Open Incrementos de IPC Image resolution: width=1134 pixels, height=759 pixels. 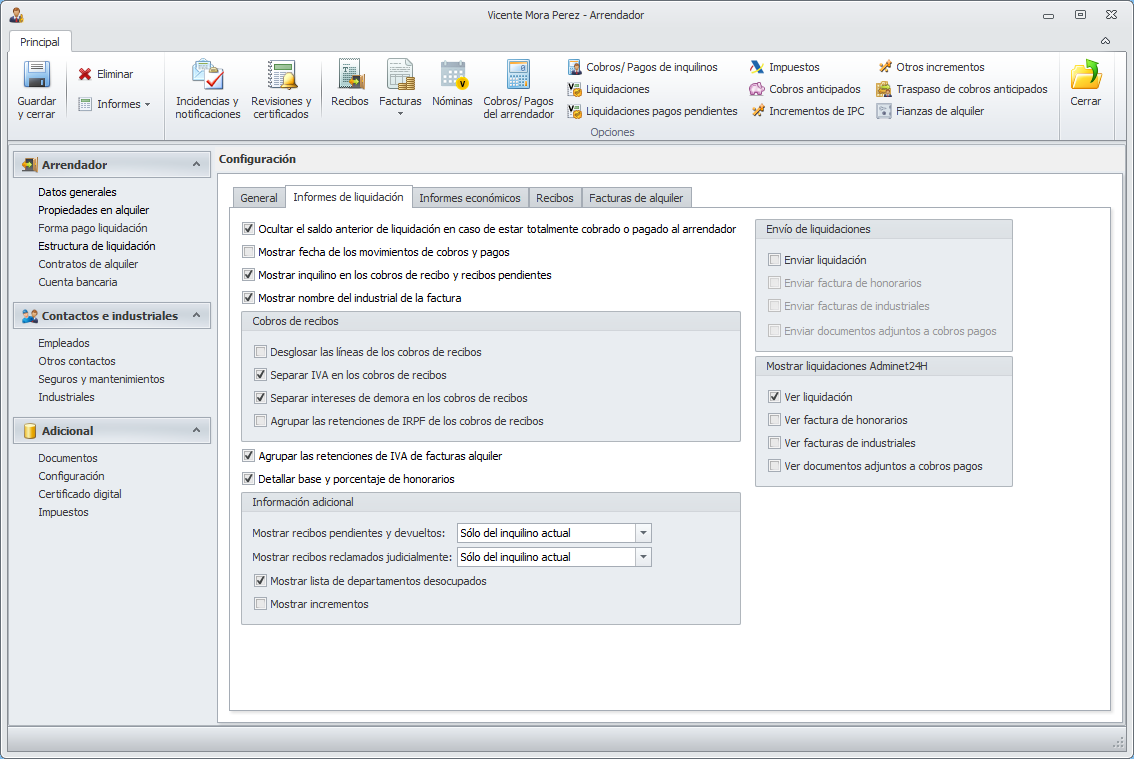click(807, 111)
